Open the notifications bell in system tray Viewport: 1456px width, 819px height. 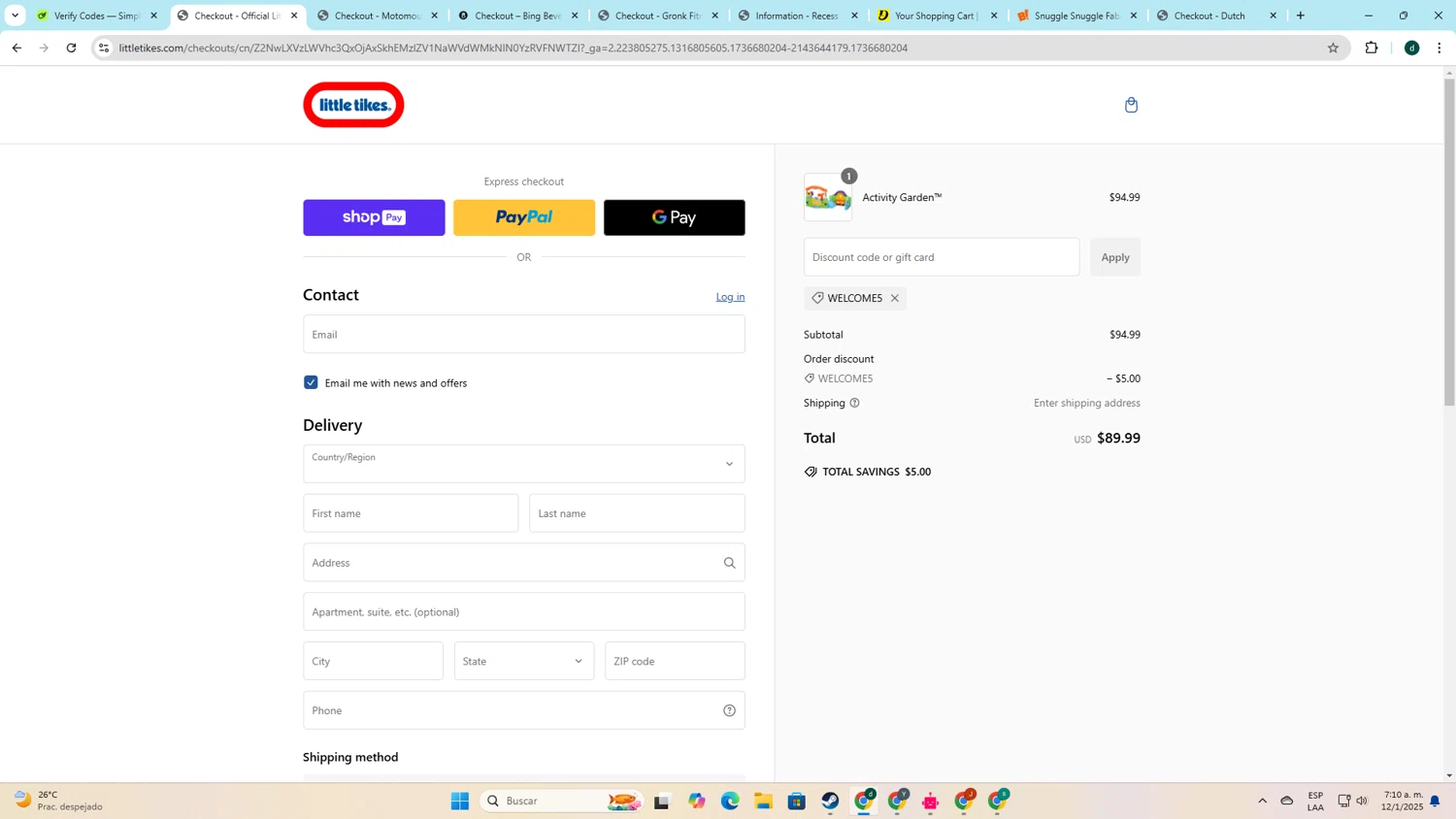(x=1435, y=801)
